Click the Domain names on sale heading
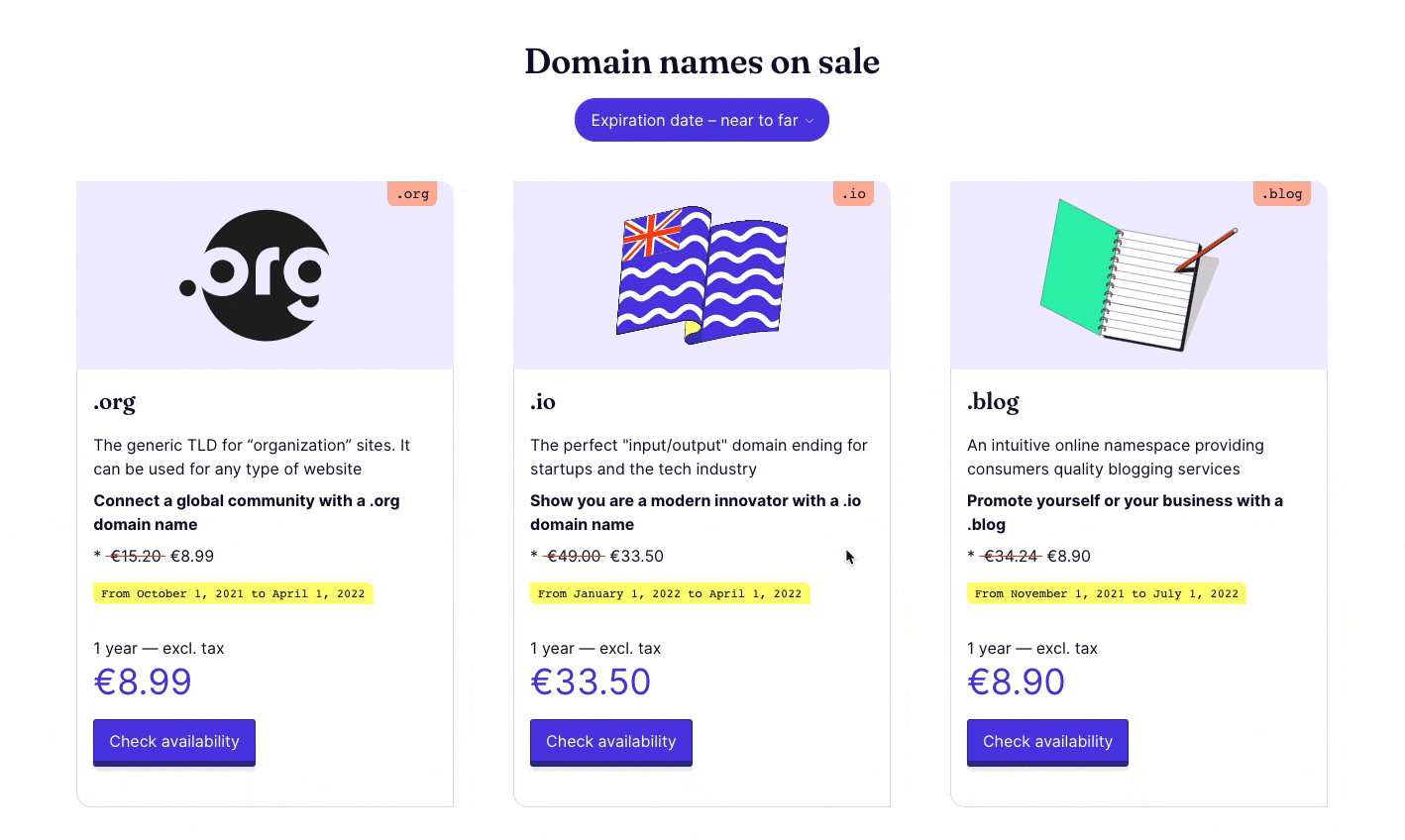Viewport: 1405px width, 840px height. click(702, 61)
